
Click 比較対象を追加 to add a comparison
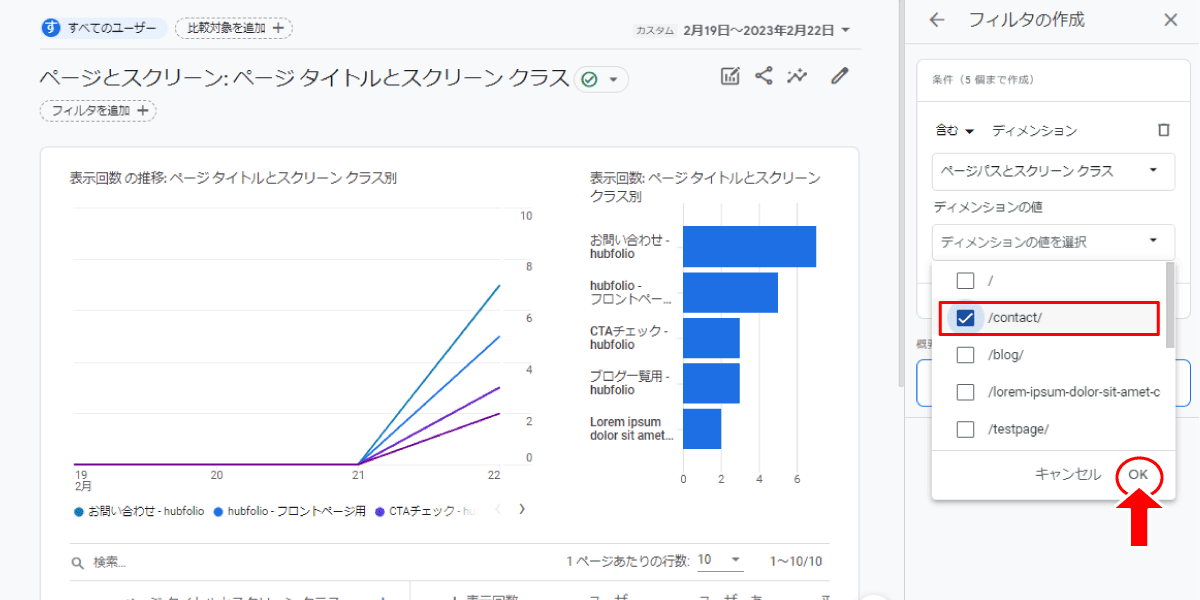tap(234, 28)
